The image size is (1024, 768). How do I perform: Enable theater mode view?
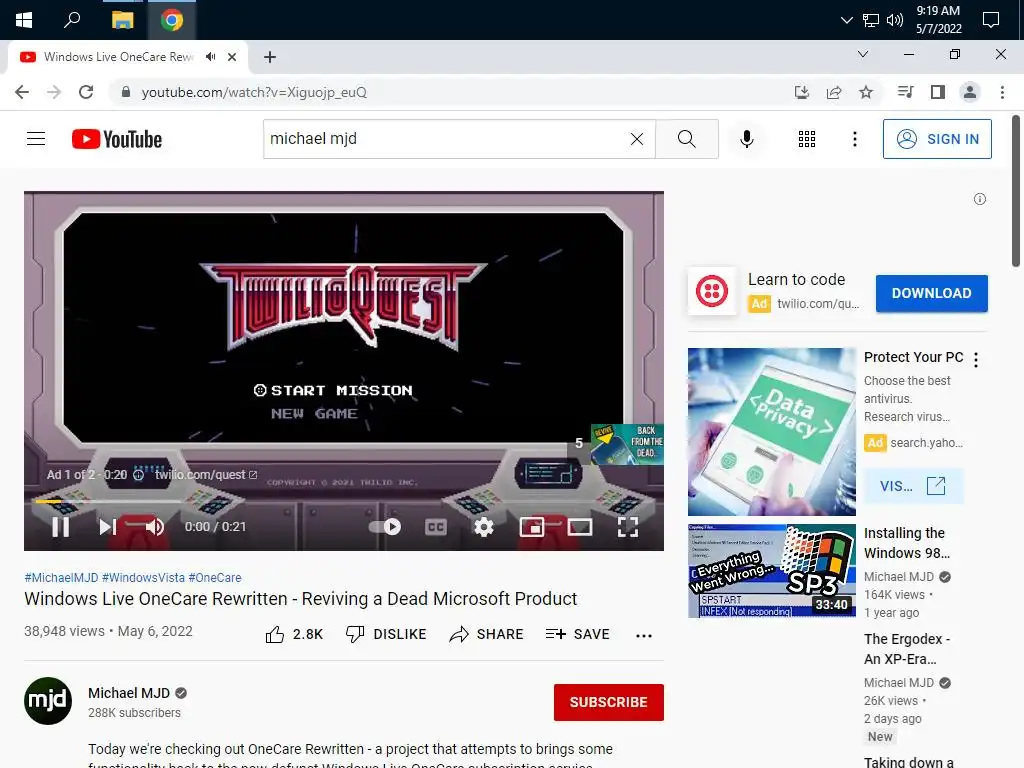tap(579, 526)
